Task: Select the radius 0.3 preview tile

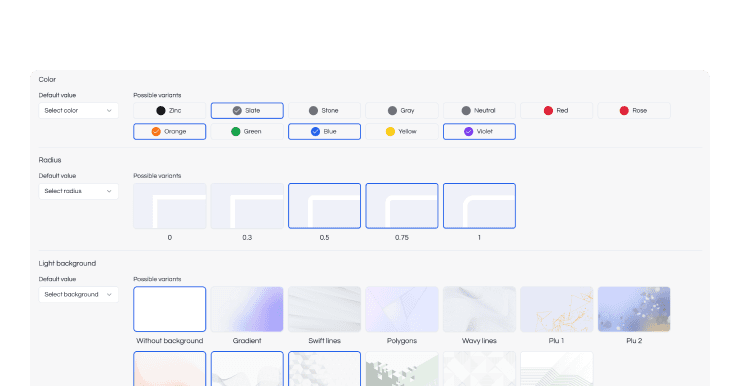Action: tap(247, 206)
